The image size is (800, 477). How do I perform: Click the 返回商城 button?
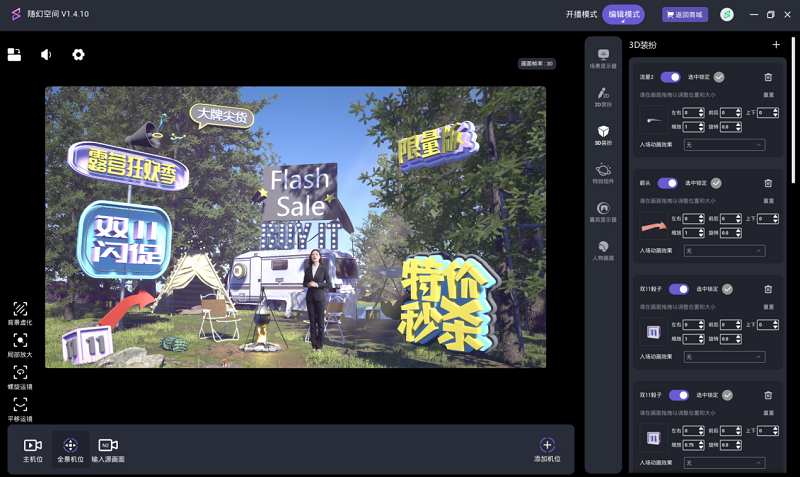pyautogui.click(x=685, y=15)
